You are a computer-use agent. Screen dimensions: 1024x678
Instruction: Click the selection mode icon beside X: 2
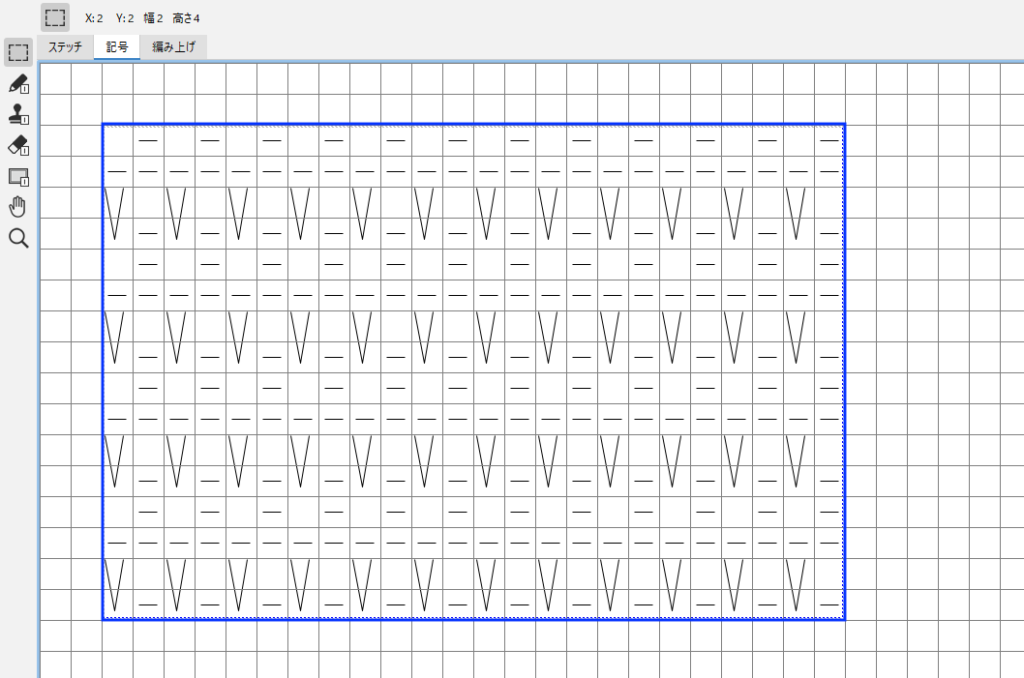click(55, 18)
